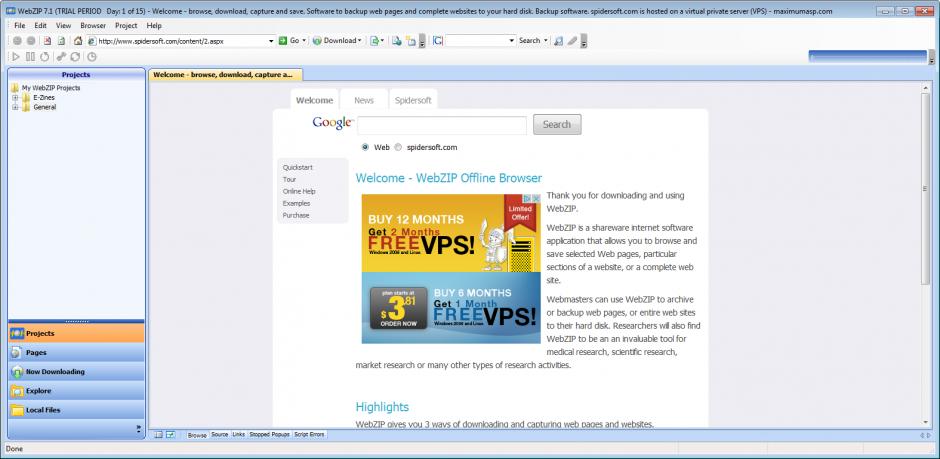Viewport: 940px width, 459px height.
Task: Open the Project menu
Action: 126,26
